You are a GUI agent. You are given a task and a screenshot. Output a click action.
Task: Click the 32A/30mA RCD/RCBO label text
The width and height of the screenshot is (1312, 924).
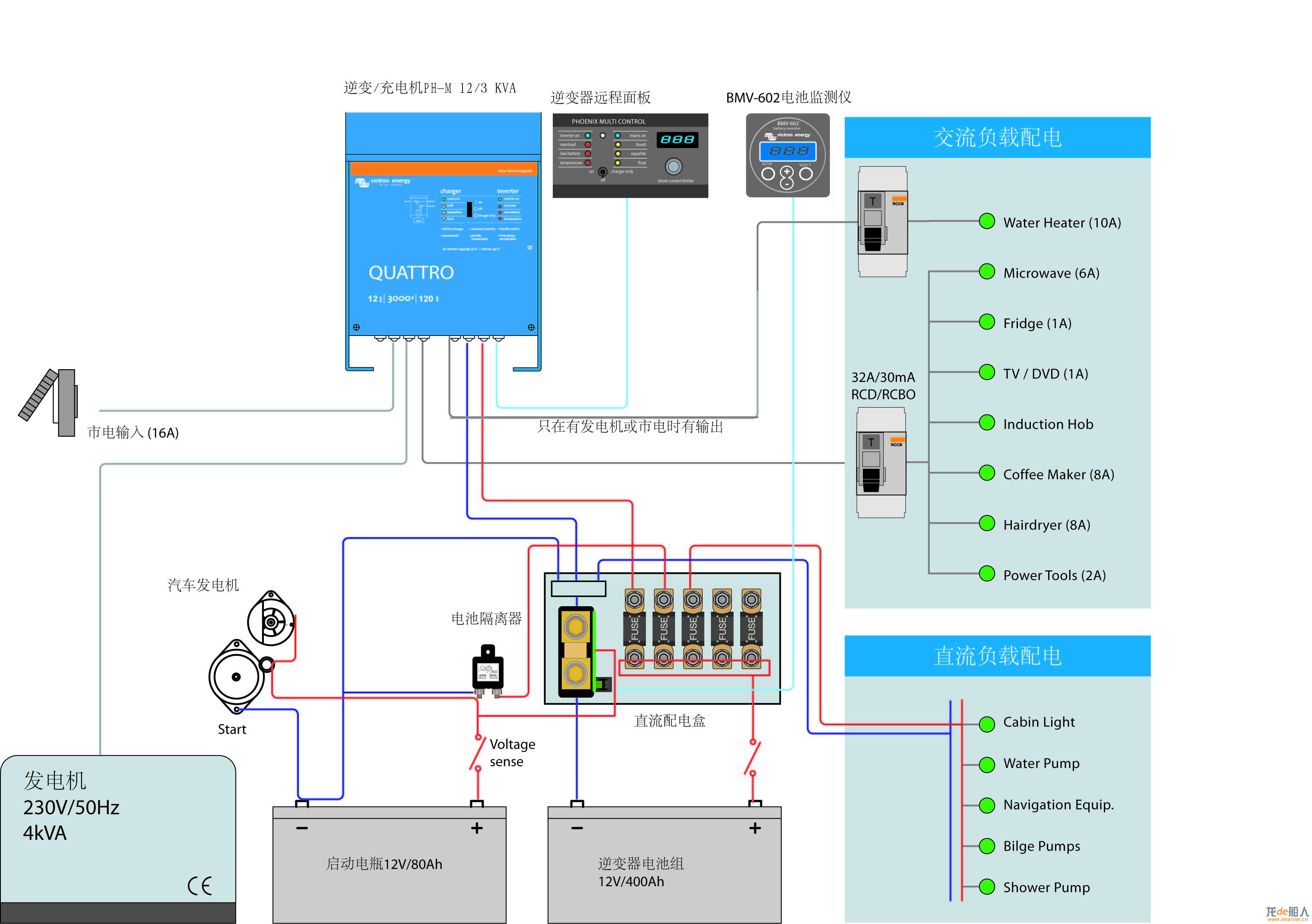point(883,386)
